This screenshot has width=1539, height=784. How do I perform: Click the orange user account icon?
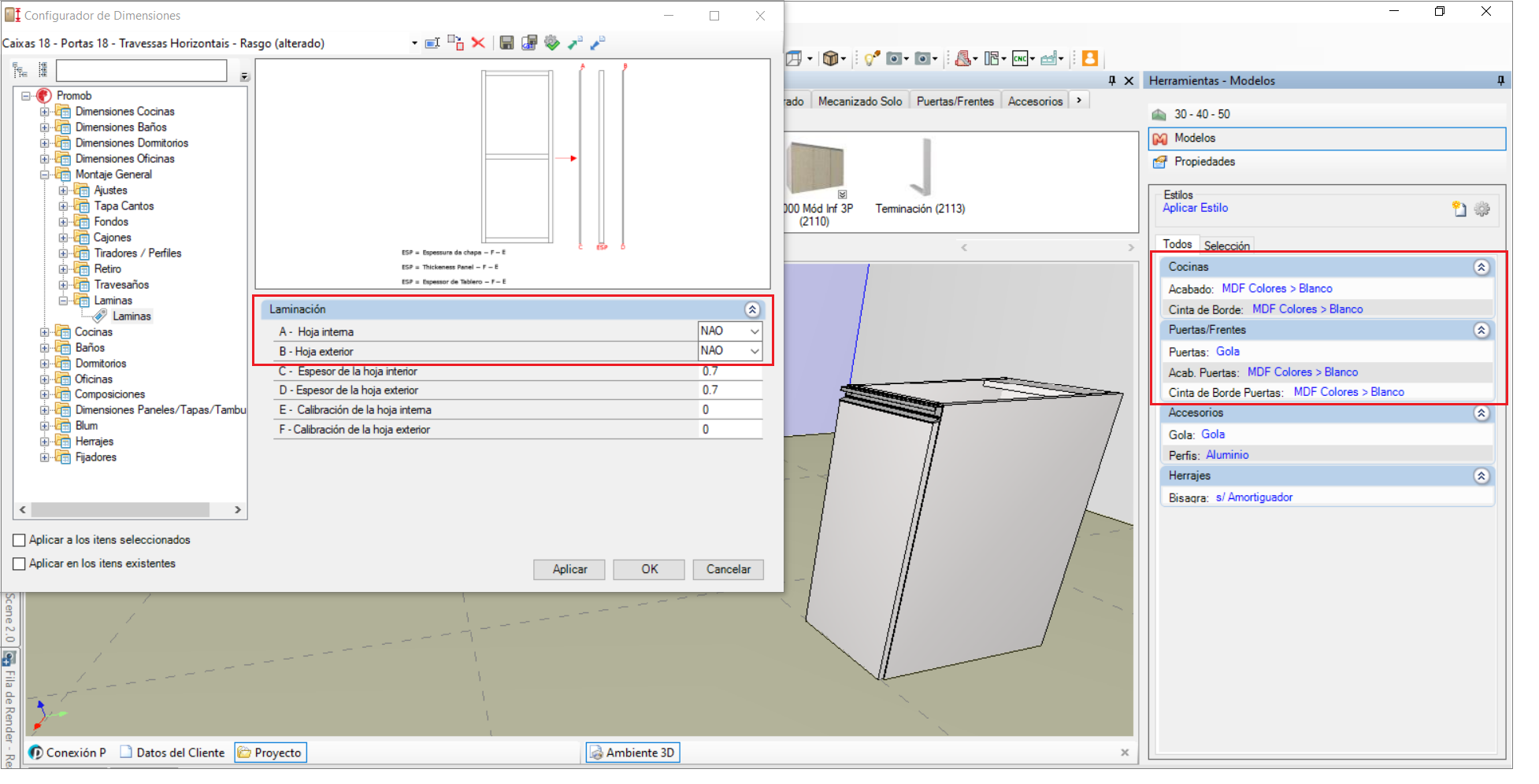point(1090,58)
